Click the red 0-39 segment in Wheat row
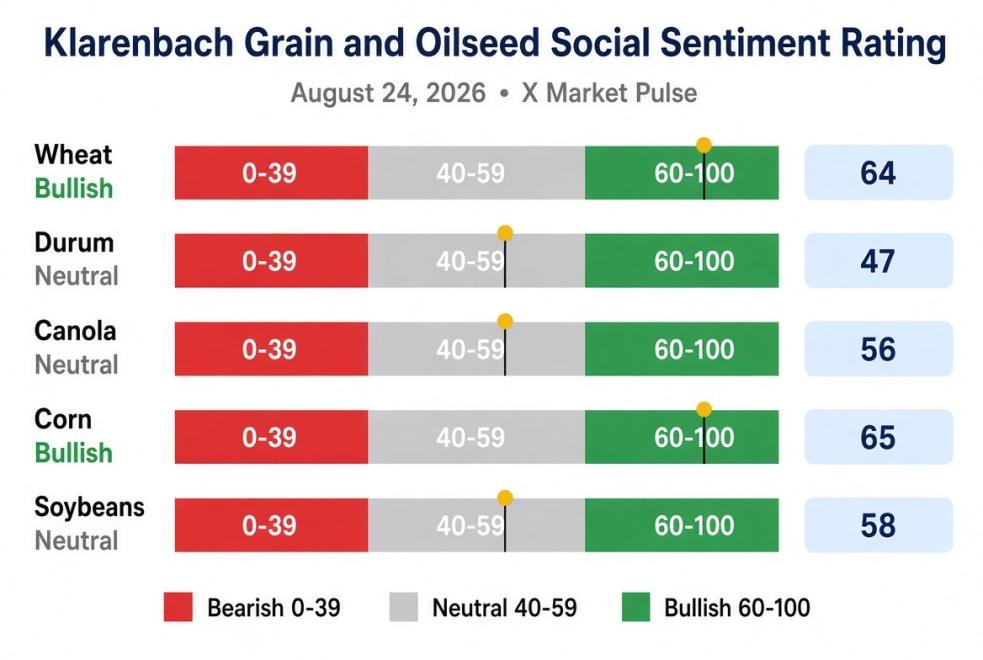983x660 pixels. click(271, 173)
